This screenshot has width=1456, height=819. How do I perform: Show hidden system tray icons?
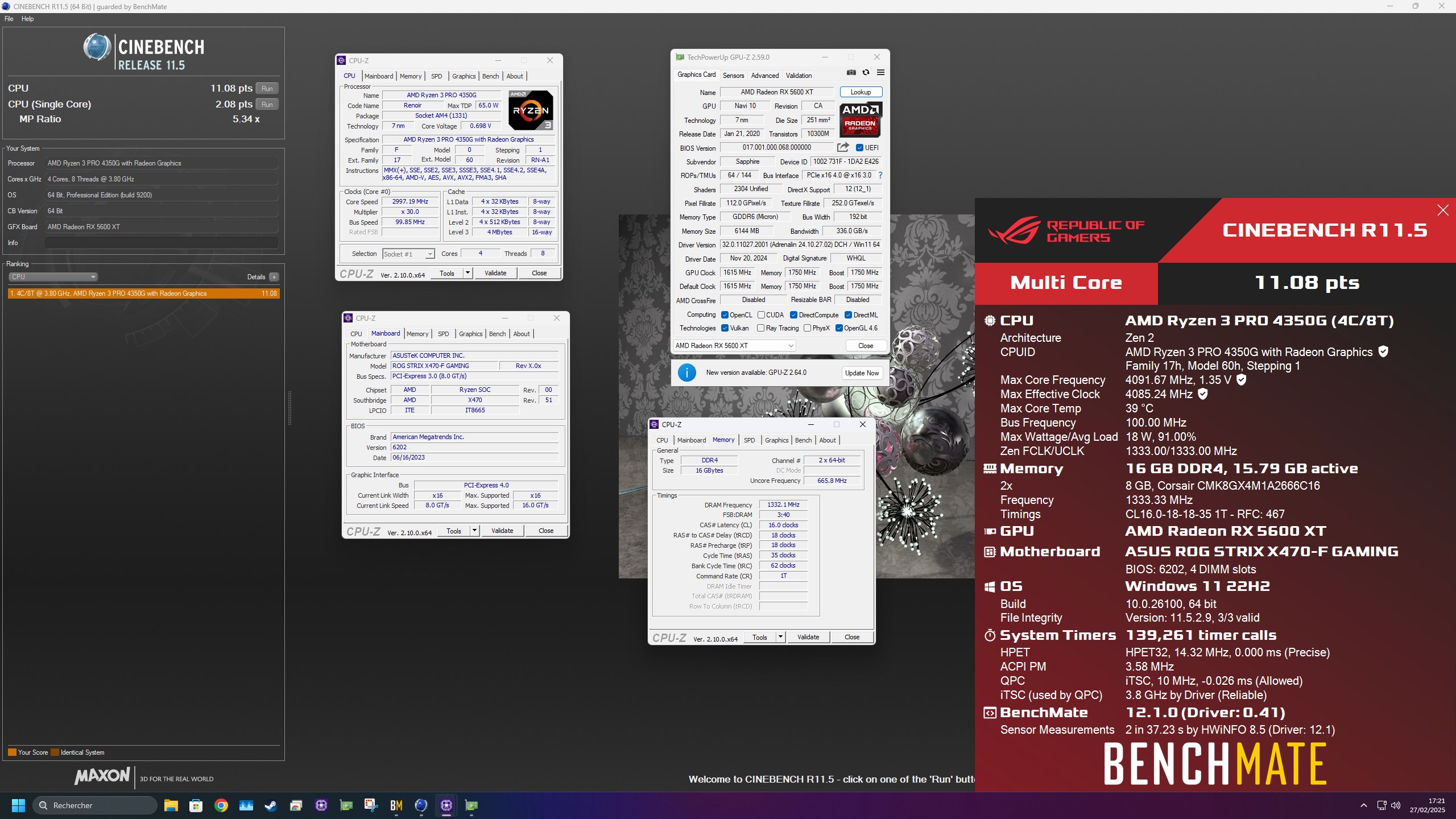click(x=1364, y=805)
